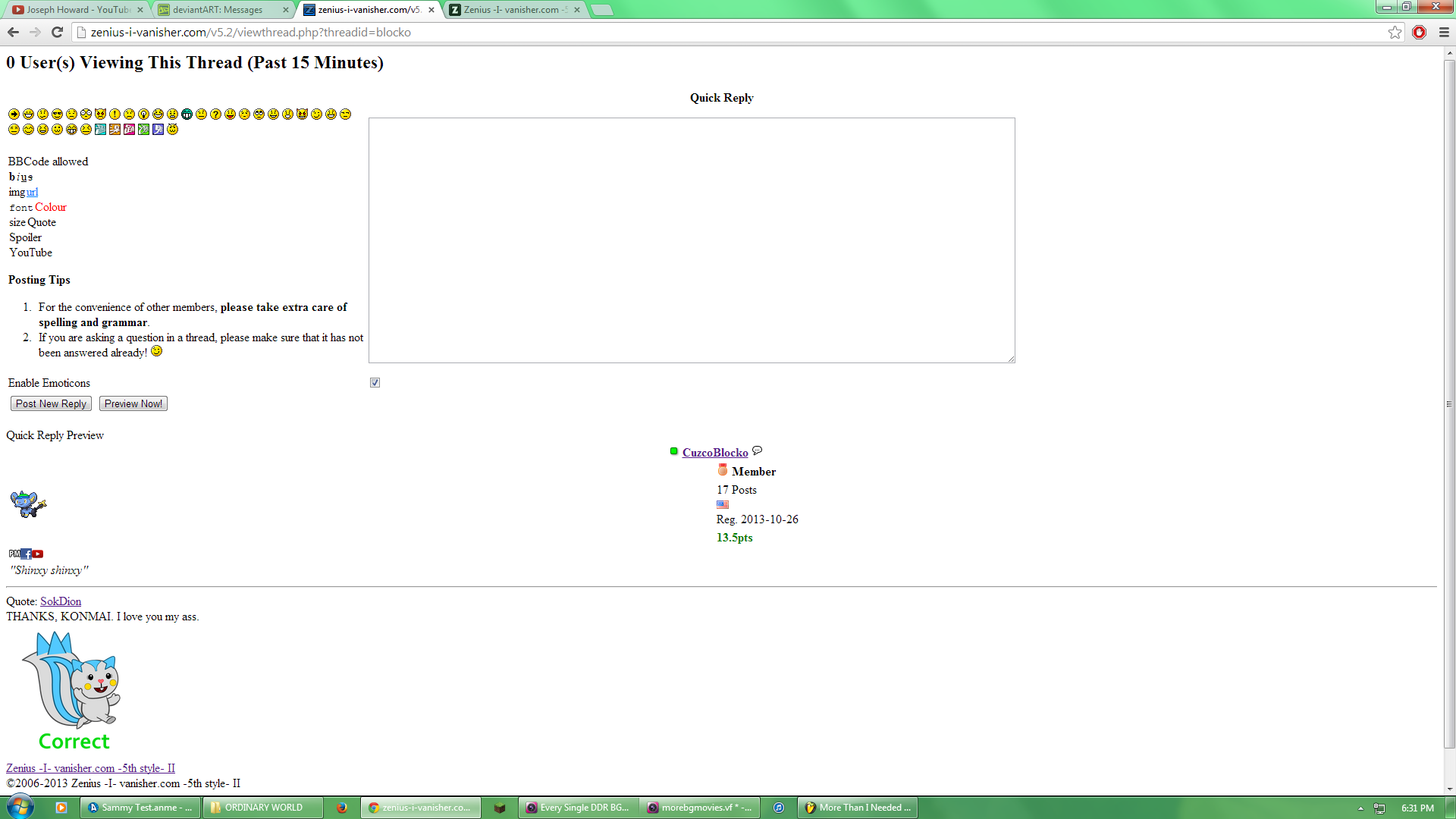Viewport: 1456px width, 819px height.
Task: Show hidden system tray icons
Action: pyautogui.click(x=1360, y=808)
